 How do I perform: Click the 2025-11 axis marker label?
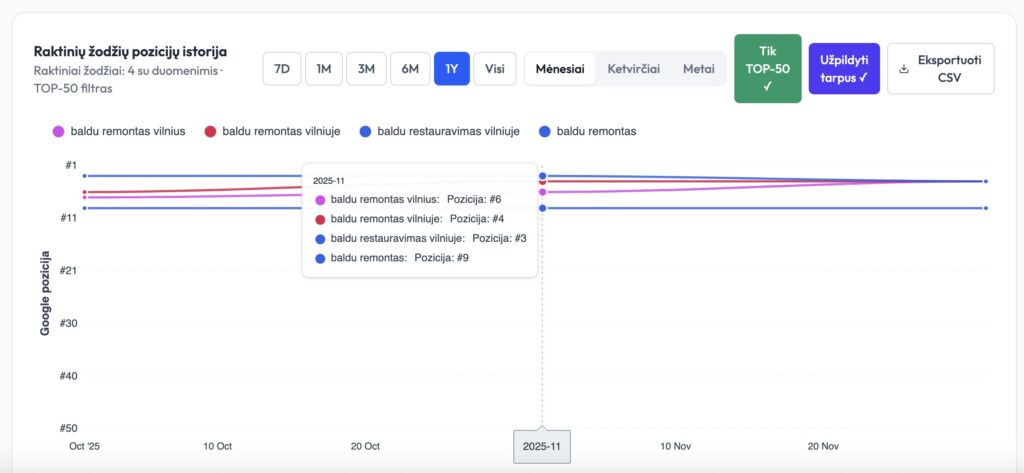point(542,447)
